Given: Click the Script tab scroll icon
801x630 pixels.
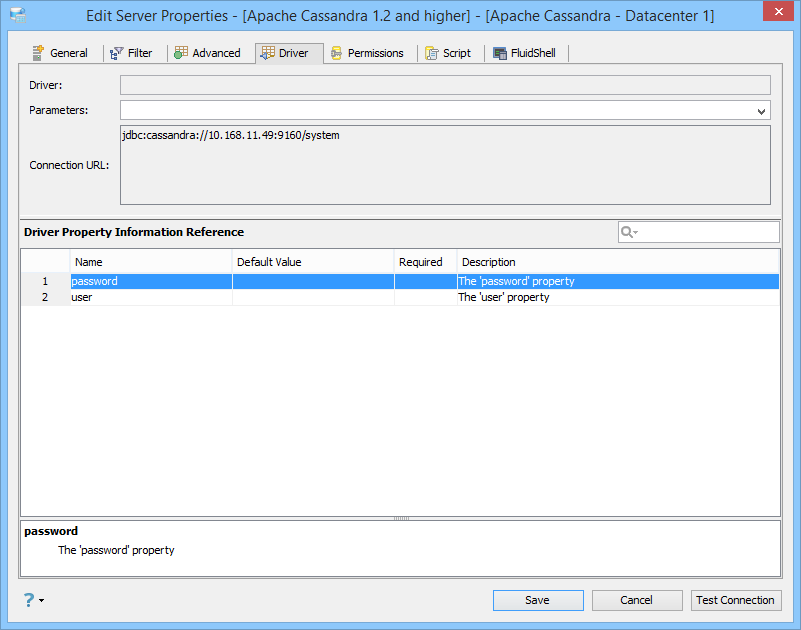Looking at the screenshot, I should click(x=432, y=53).
